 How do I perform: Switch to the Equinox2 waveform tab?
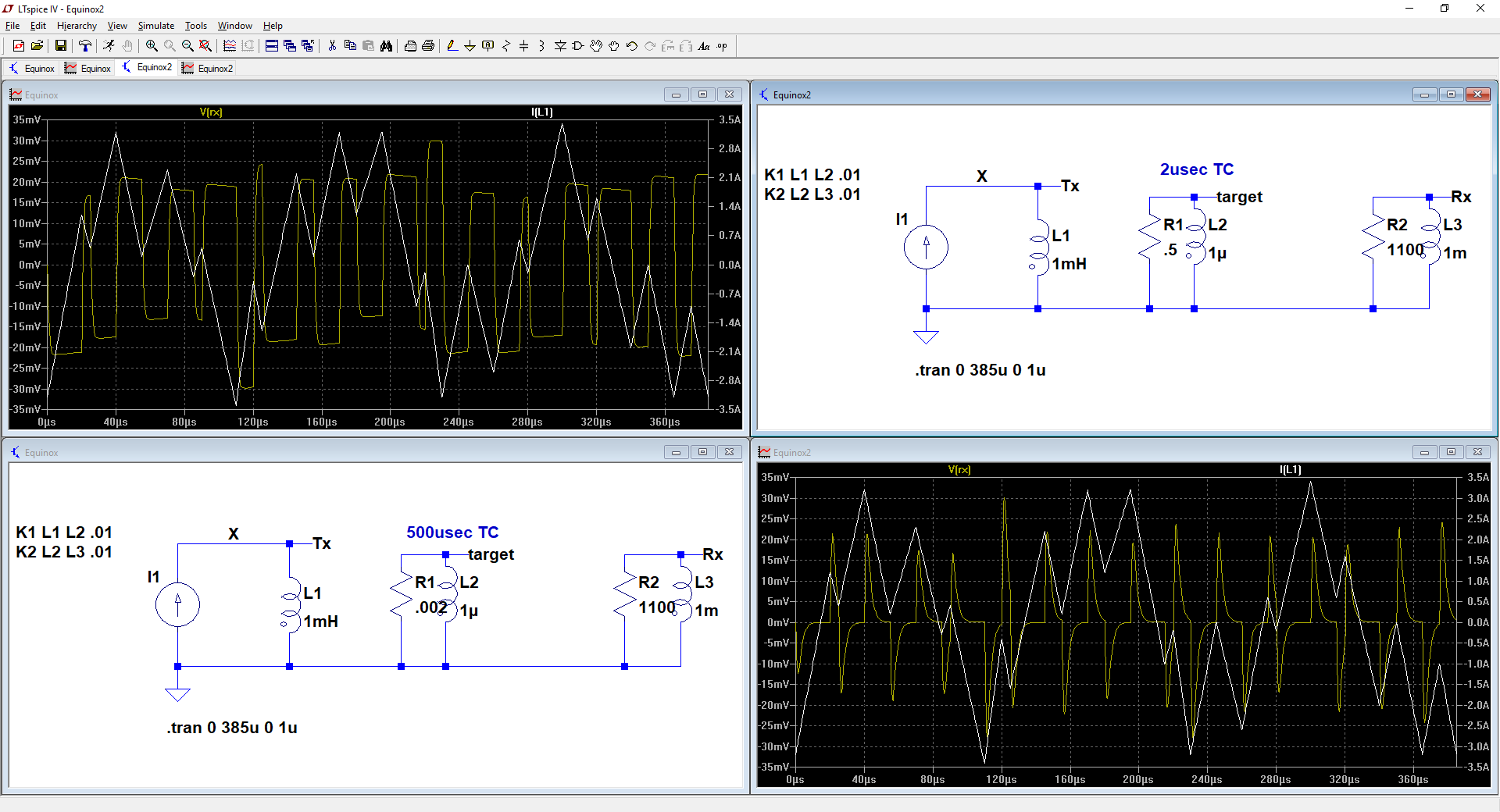click(208, 69)
